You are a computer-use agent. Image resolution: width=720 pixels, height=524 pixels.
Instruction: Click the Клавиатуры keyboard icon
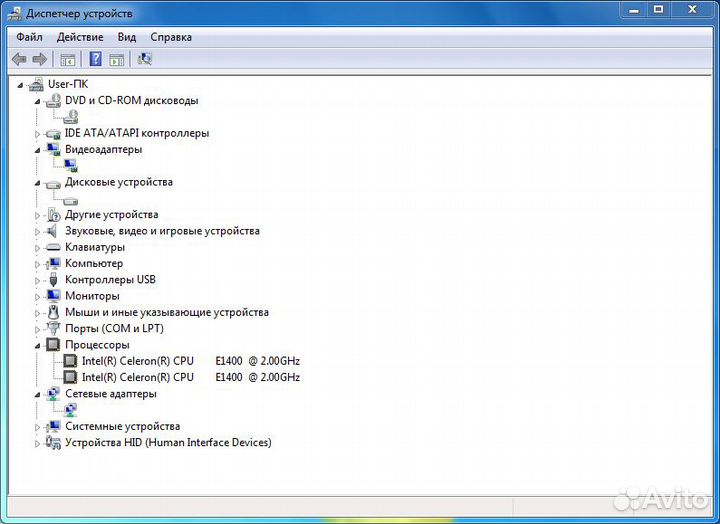tap(53, 247)
